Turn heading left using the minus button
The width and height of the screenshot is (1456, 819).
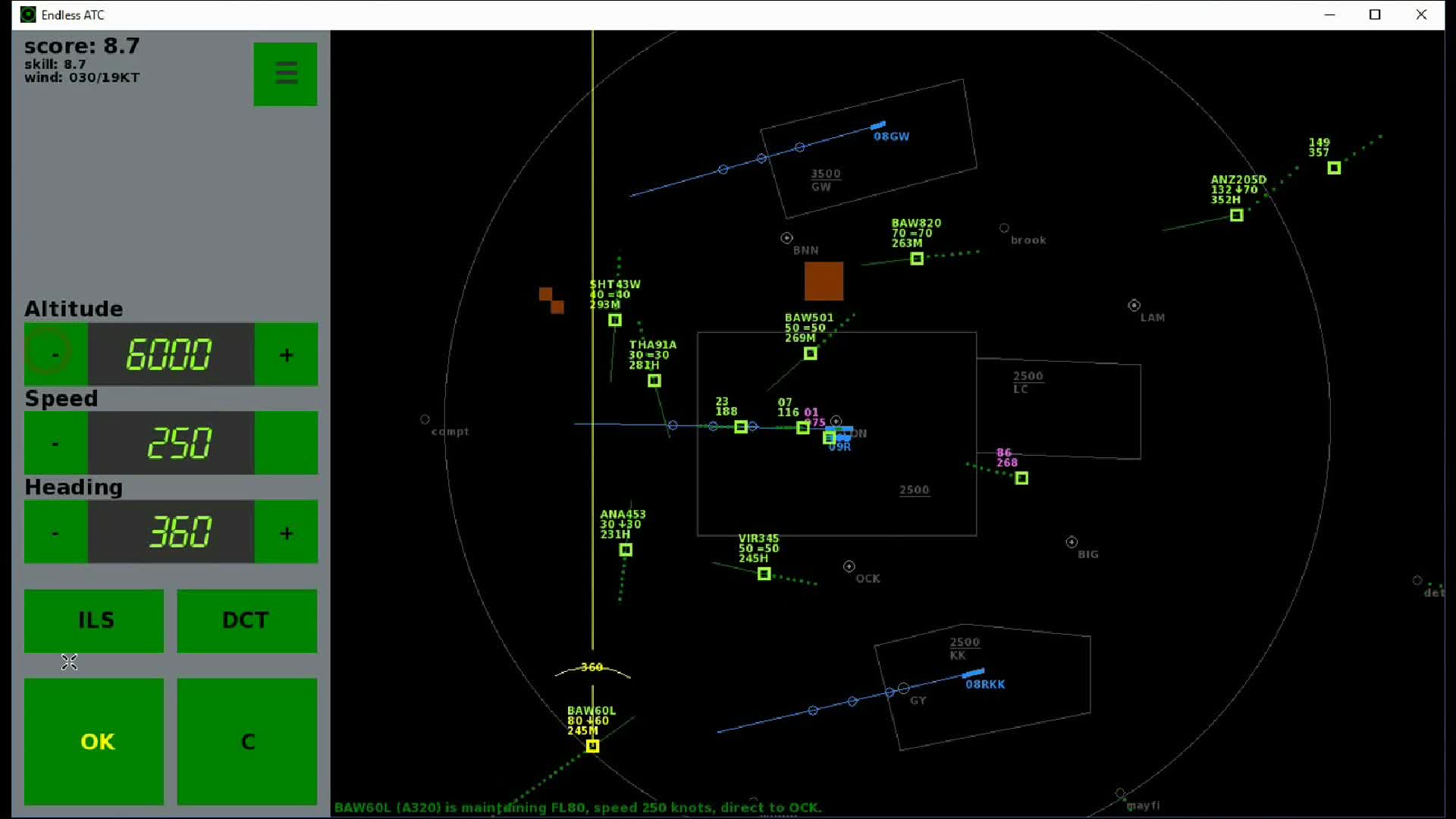point(55,532)
